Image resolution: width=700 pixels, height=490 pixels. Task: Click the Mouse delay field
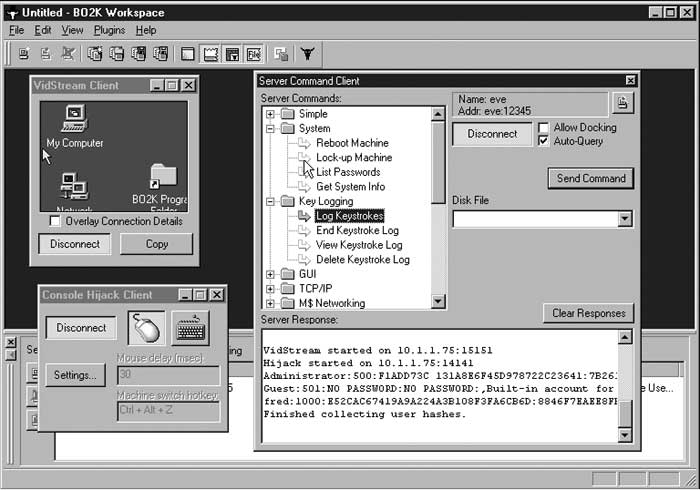tap(168, 375)
